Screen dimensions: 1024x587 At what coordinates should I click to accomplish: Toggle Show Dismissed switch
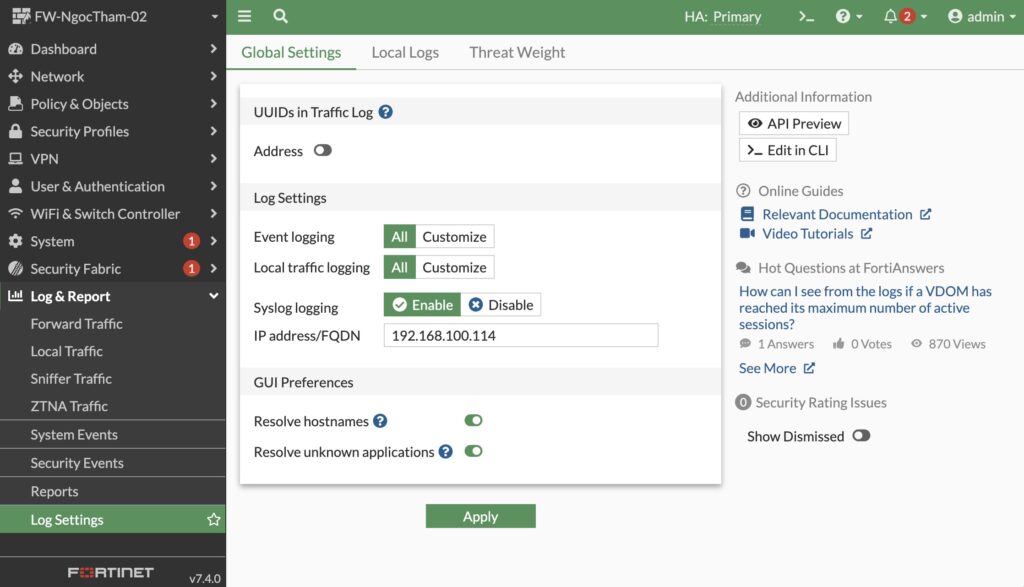point(861,436)
